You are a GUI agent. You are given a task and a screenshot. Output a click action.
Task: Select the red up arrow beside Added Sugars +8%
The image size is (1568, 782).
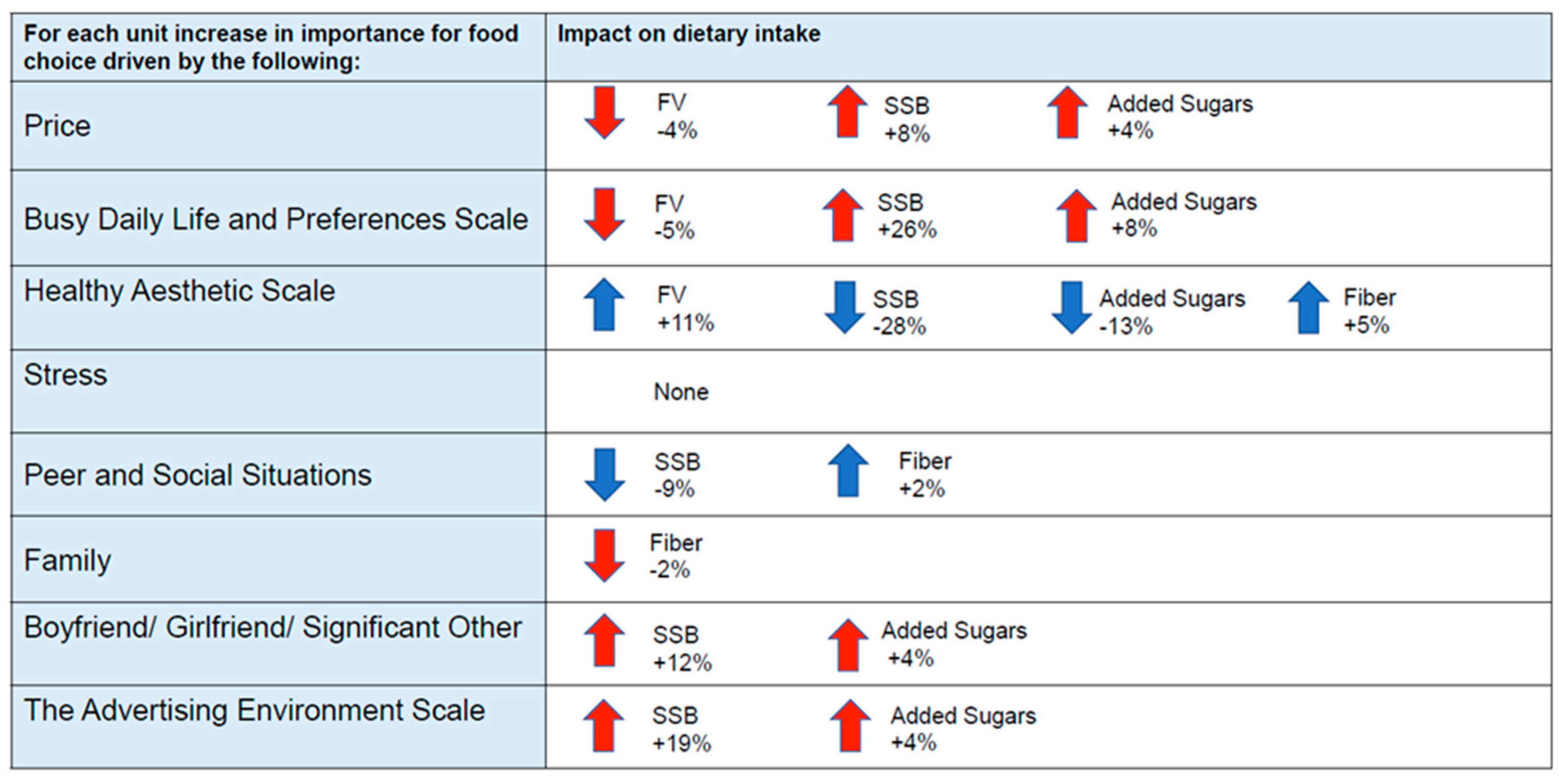point(1076,216)
